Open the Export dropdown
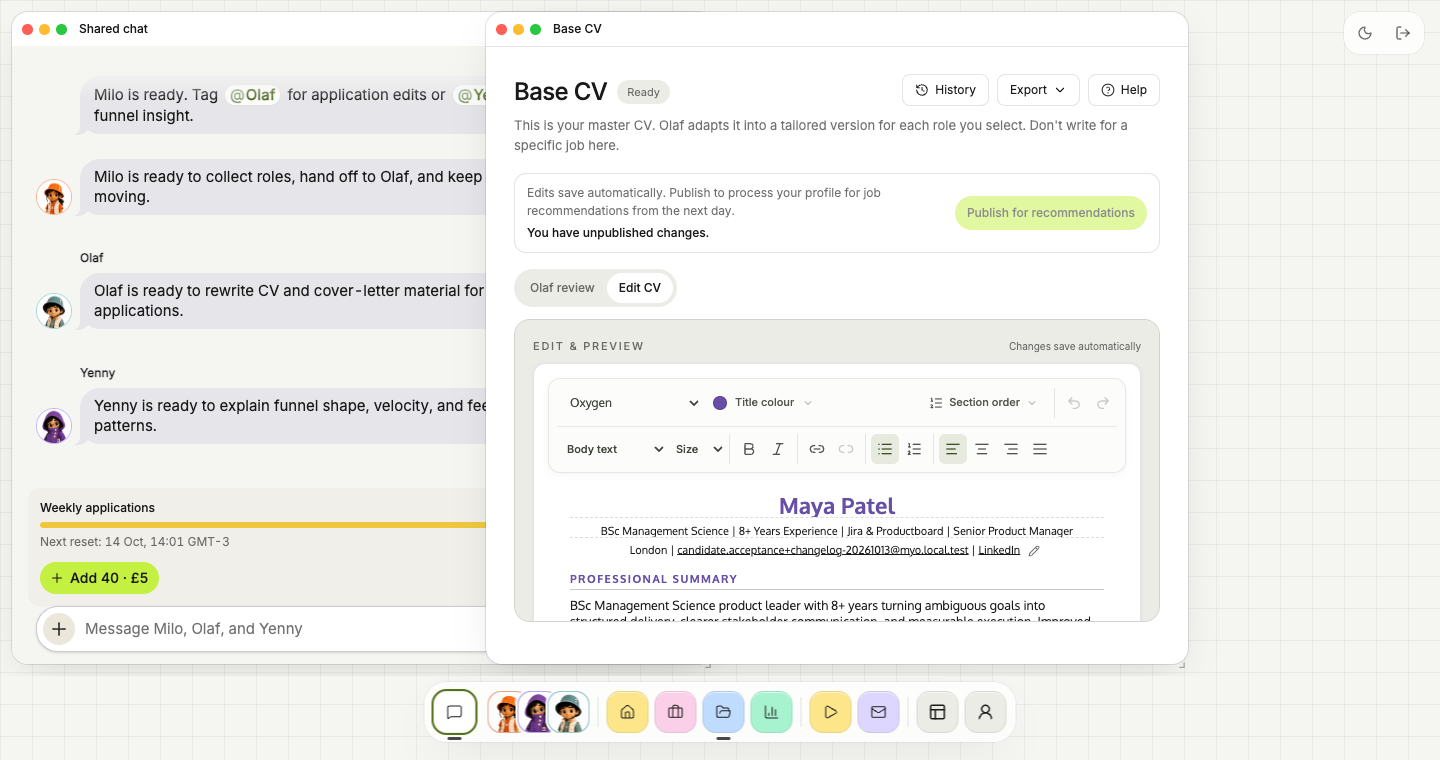Image resolution: width=1440 pixels, height=760 pixels. 1038,90
